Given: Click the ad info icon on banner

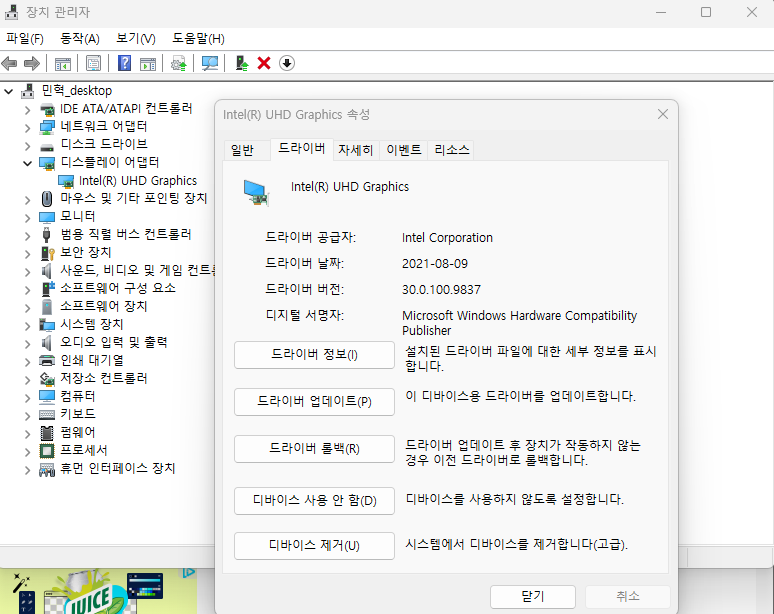Looking at the screenshot, I should pos(189,573).
